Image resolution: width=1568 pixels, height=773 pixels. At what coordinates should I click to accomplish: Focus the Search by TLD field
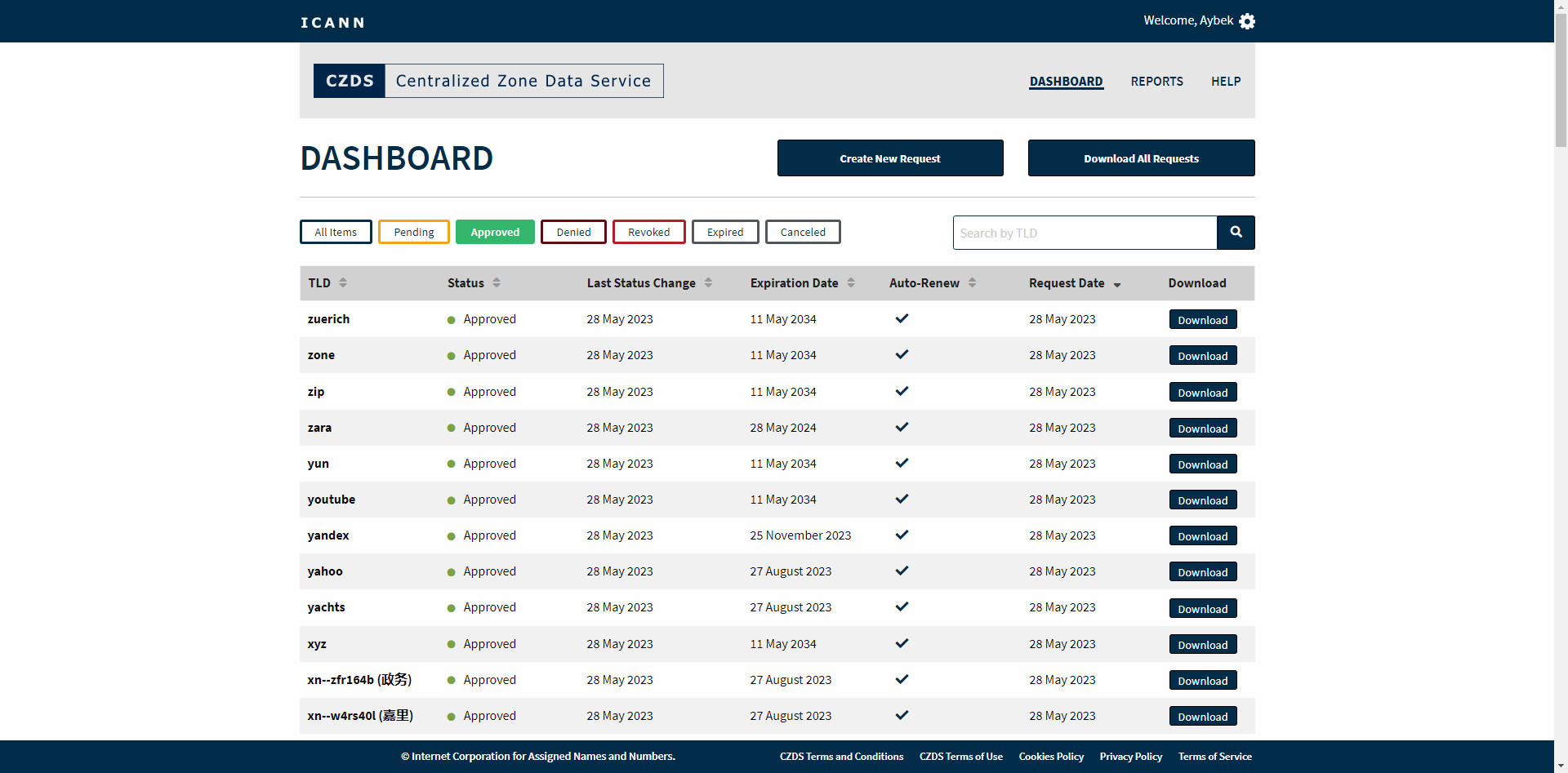[1085, 233]
